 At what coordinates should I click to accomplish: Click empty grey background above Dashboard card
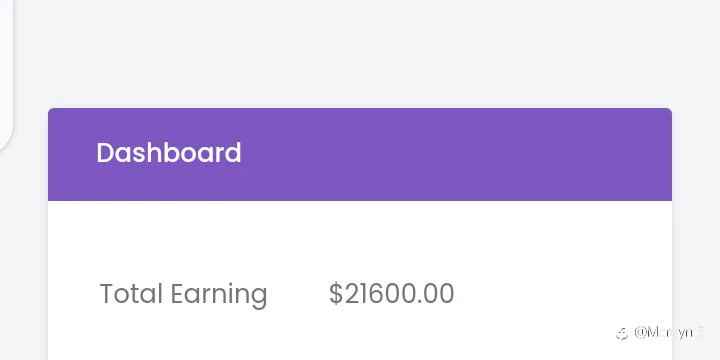360,53
